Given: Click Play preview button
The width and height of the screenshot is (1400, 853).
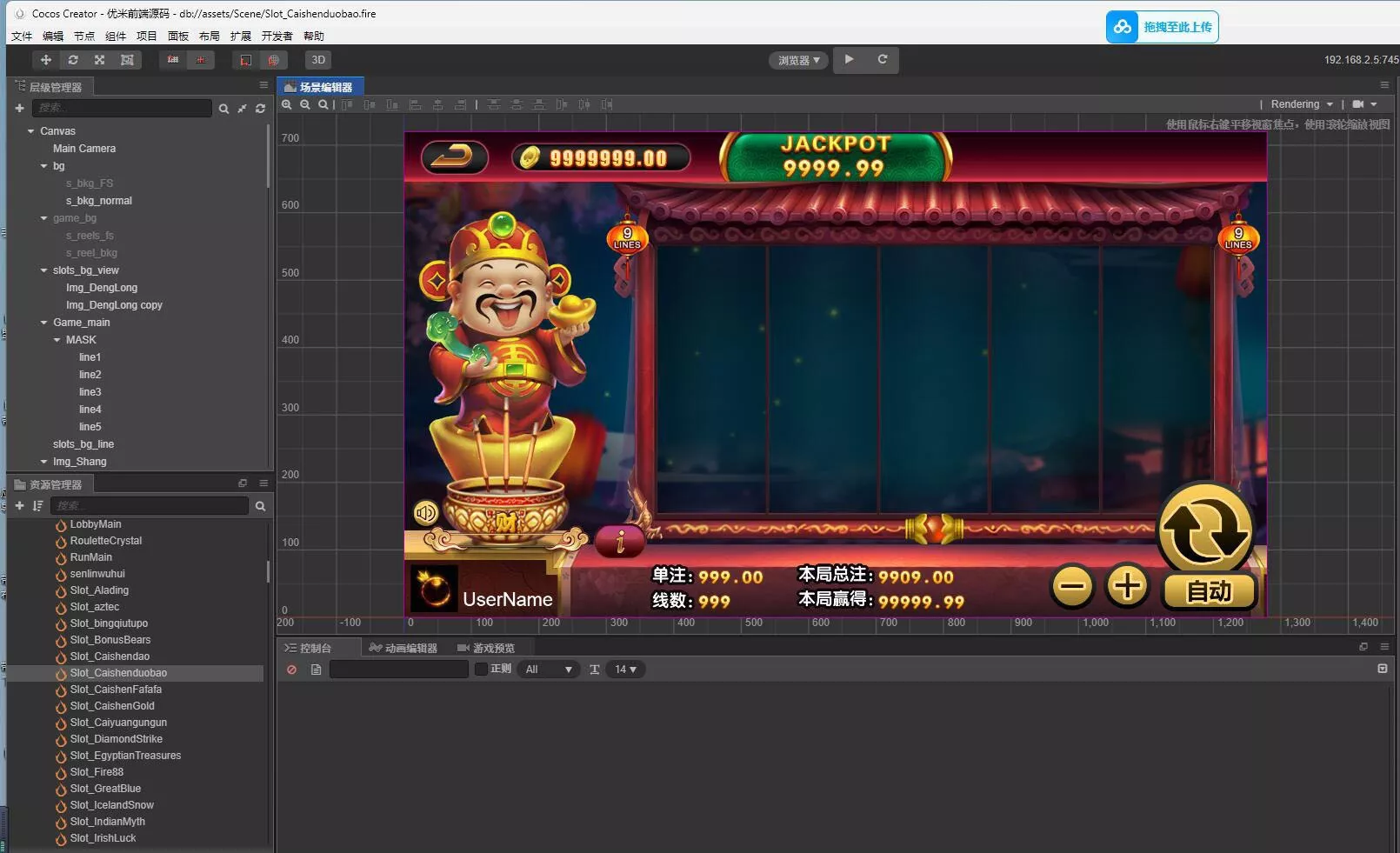Looking at the screenshot, I should coord(849,59).
